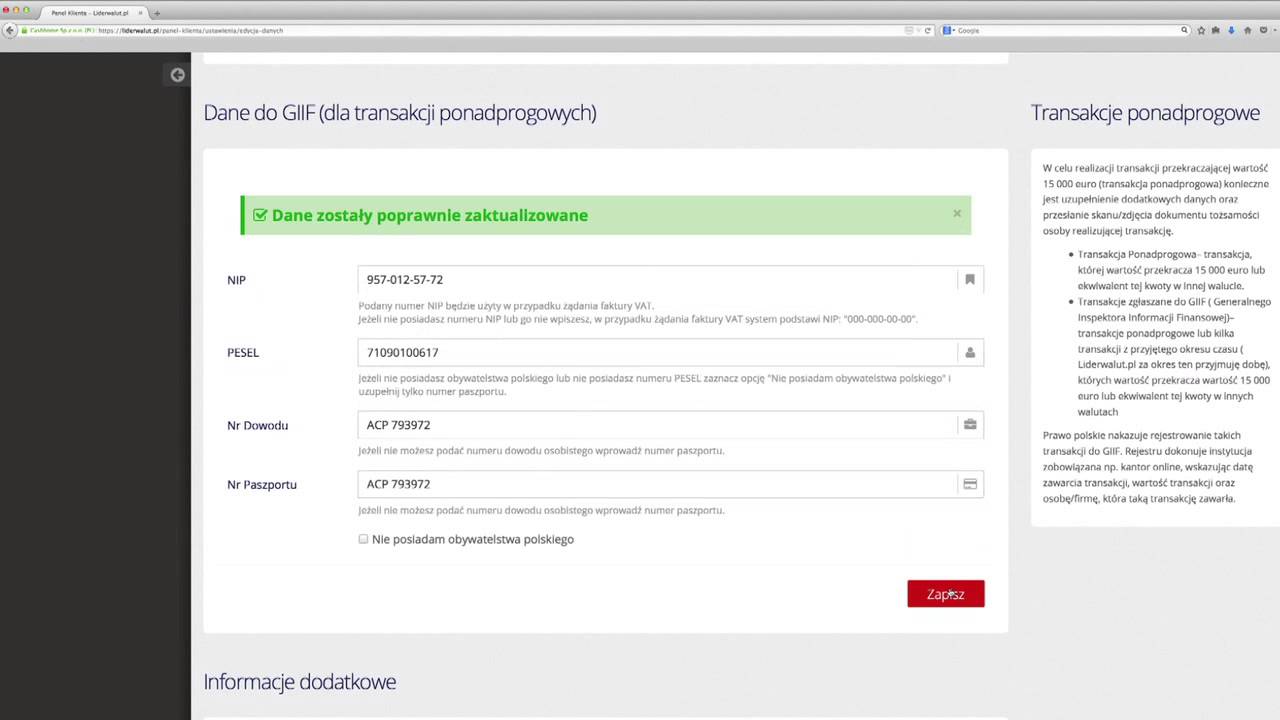
Task: Click the 'Nr Paszportu' field label
Action: [262, 485]
